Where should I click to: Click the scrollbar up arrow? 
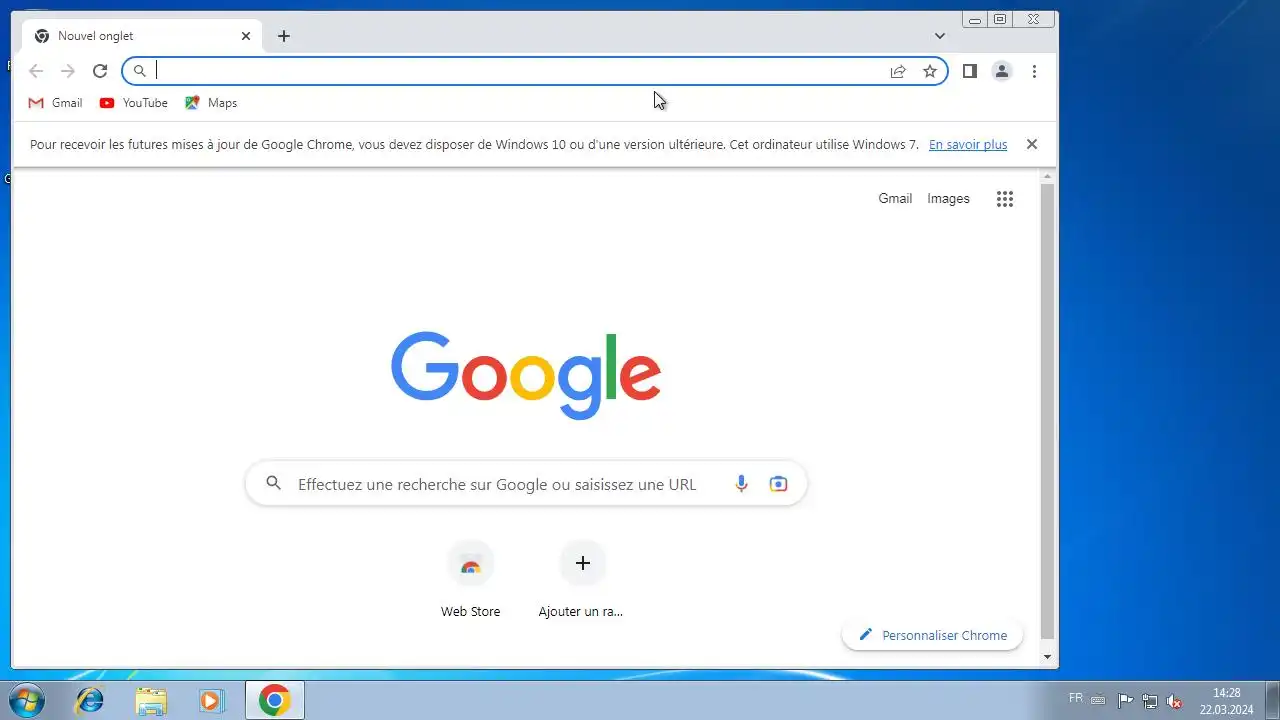1047,177
